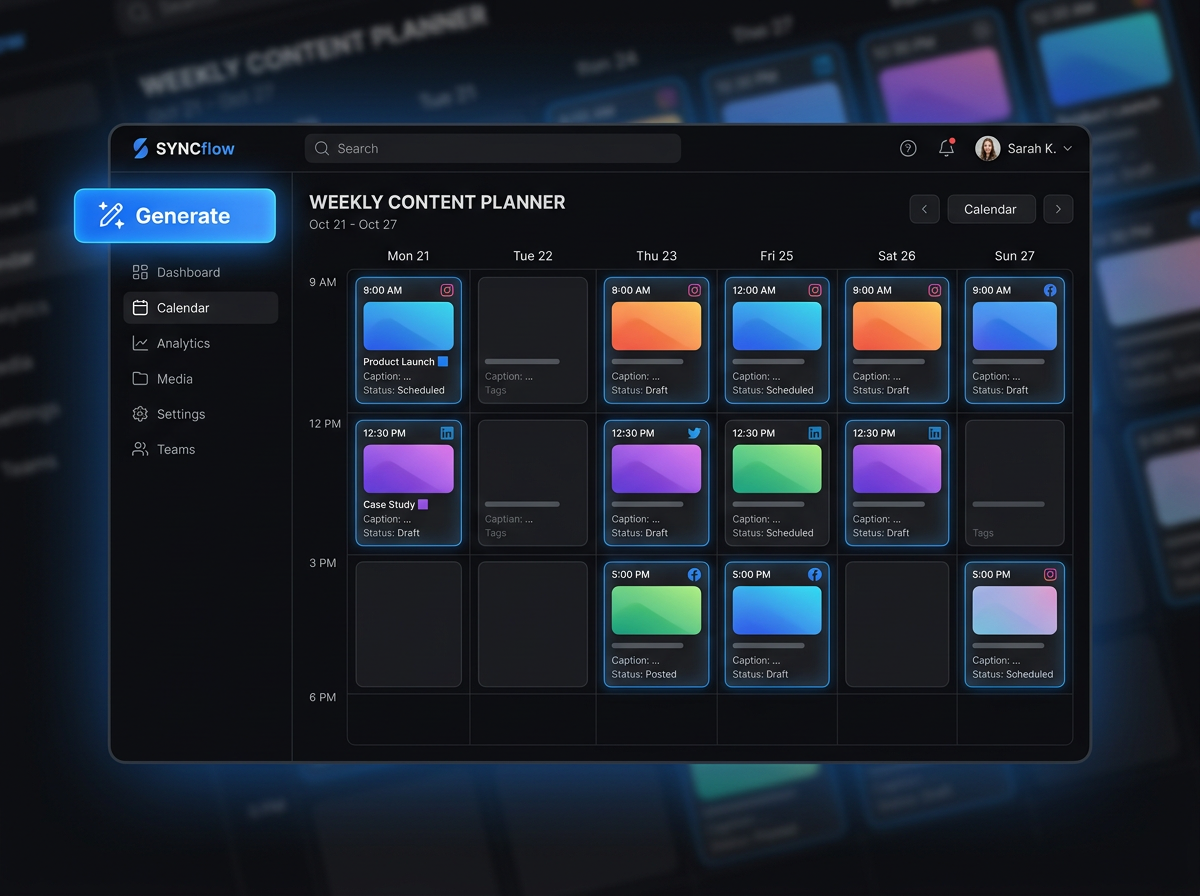
Task: Click Instagram icon on Mon 21 9:00 AM card
Action: click(x=447, y=290)
